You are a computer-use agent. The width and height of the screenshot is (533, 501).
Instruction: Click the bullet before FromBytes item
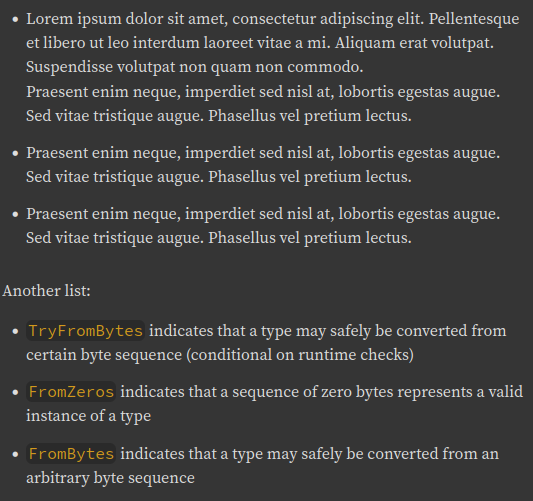tap(15, 454)
